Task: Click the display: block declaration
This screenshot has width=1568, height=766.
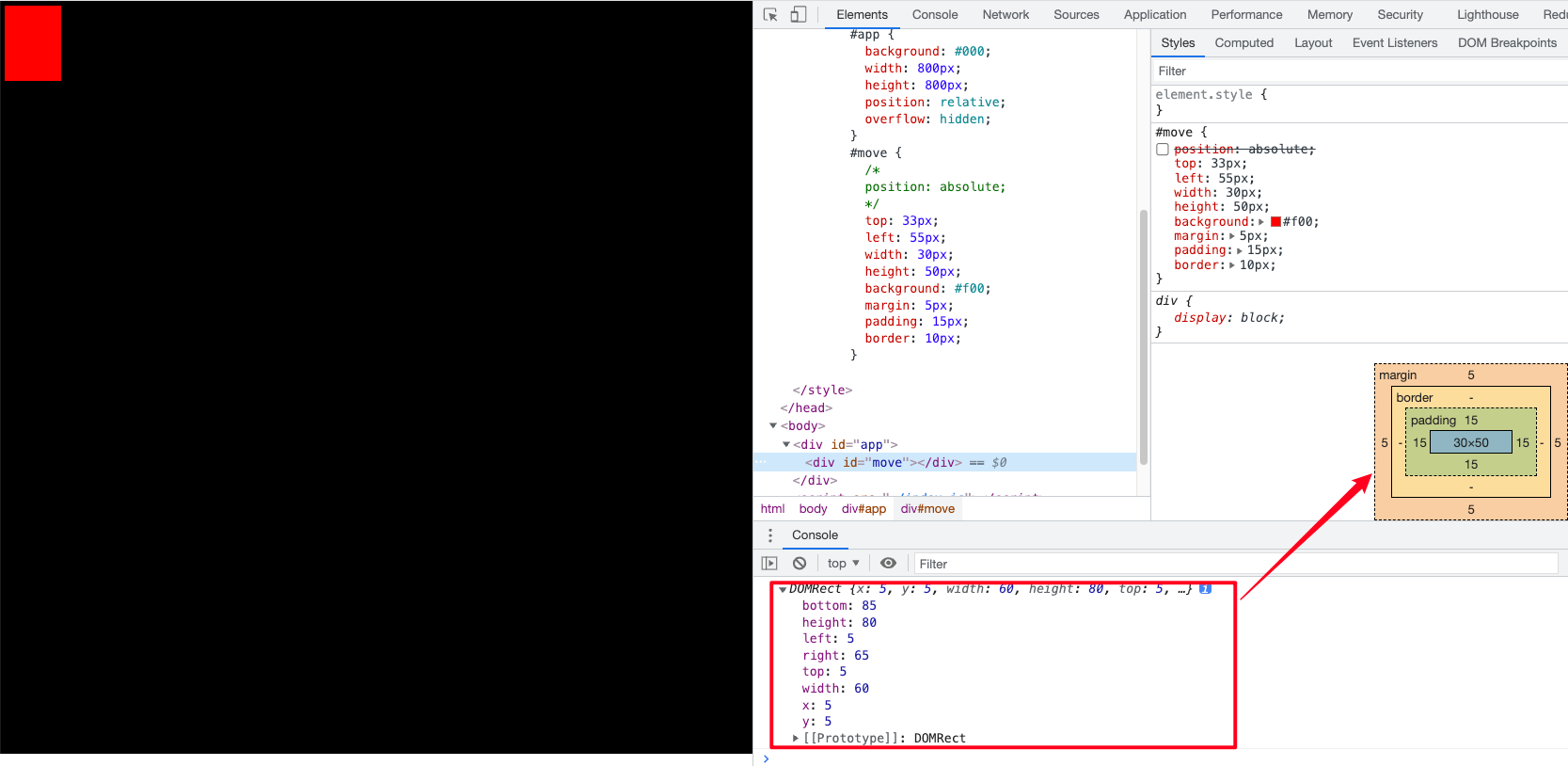Action: pos(1228,318)
